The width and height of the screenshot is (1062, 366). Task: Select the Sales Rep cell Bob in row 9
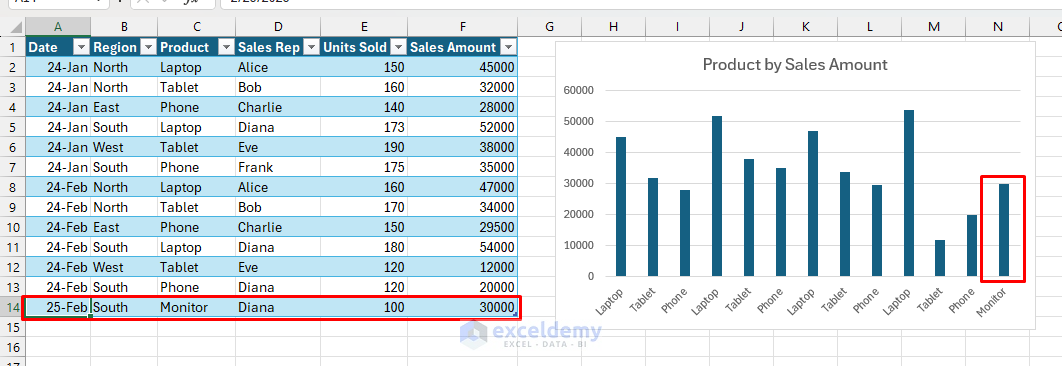coord(278,207)
